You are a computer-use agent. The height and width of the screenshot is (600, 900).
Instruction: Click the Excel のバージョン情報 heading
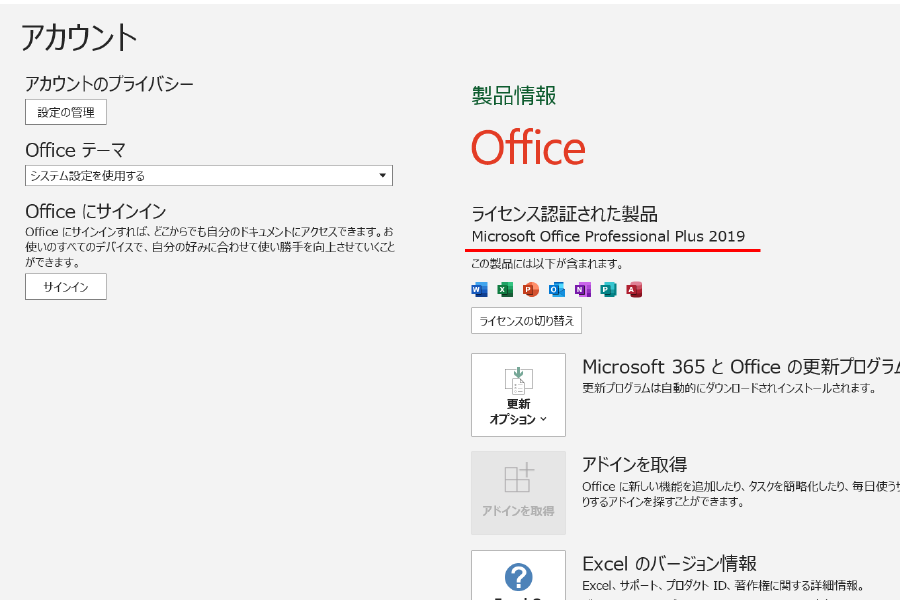[669, 564]
